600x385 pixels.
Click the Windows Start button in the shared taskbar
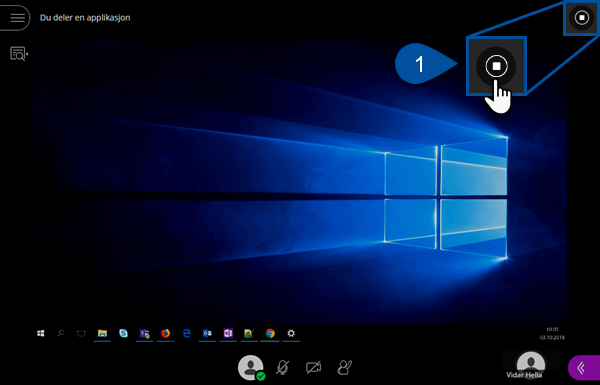[x=41, y=333]
